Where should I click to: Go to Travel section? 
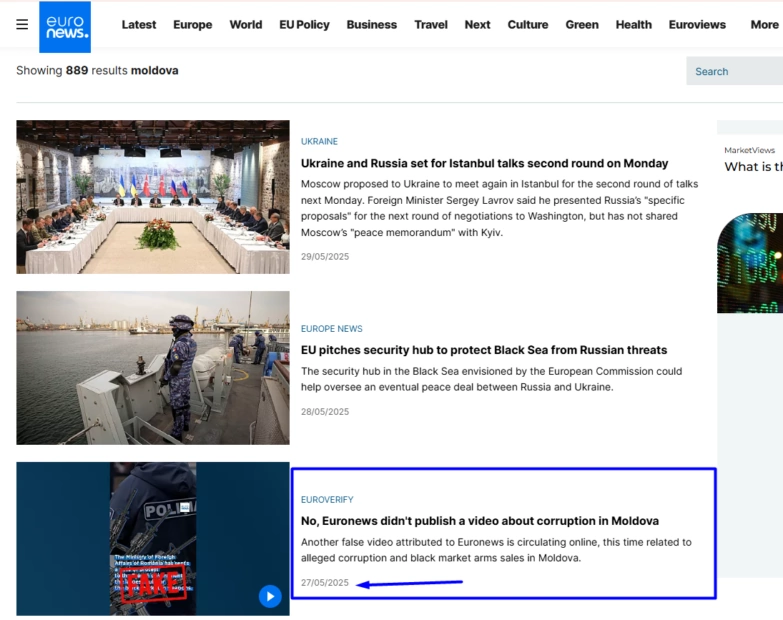(x=431, y=24)
